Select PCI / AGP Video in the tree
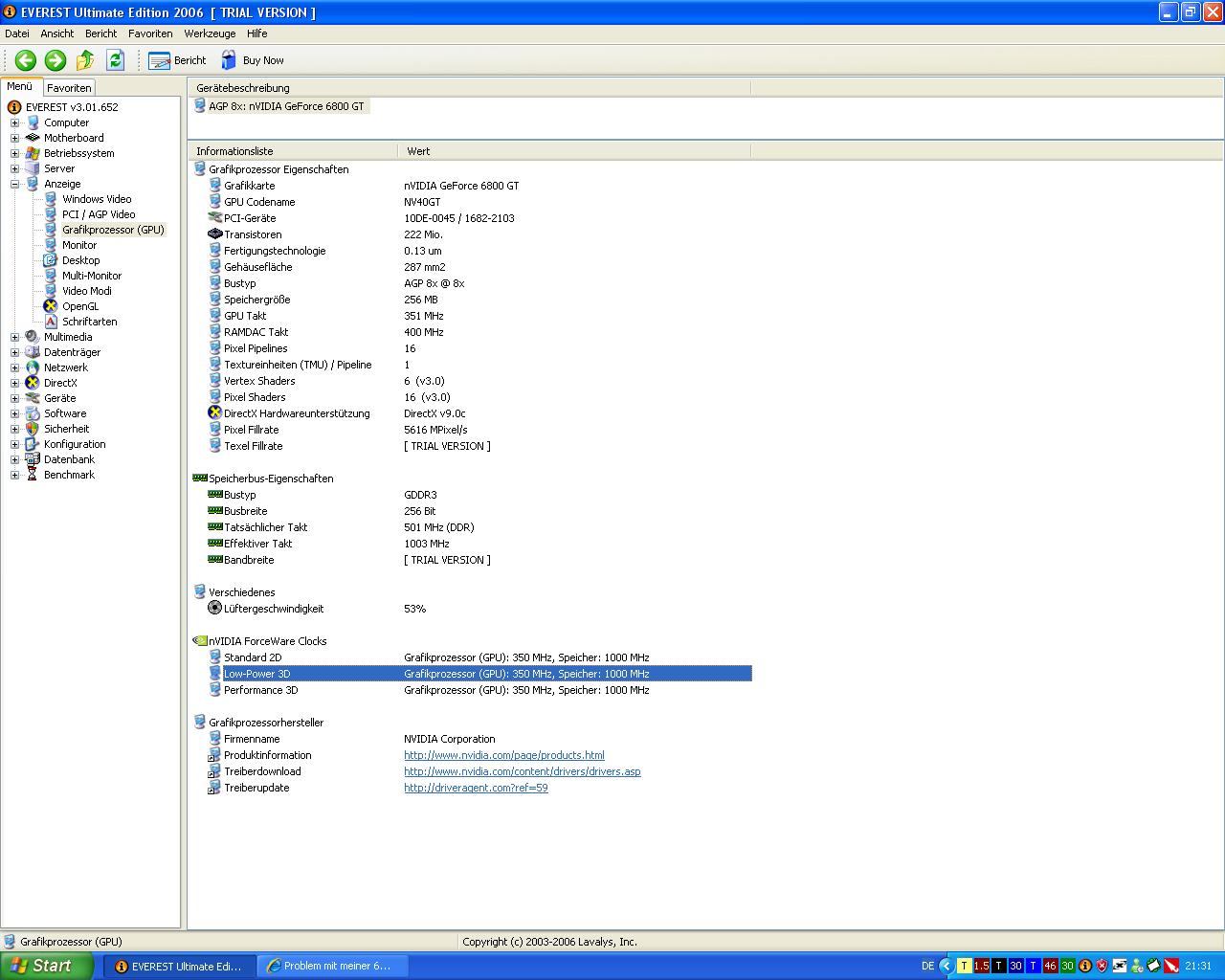Screen dimensions: 1225x980 99,214
